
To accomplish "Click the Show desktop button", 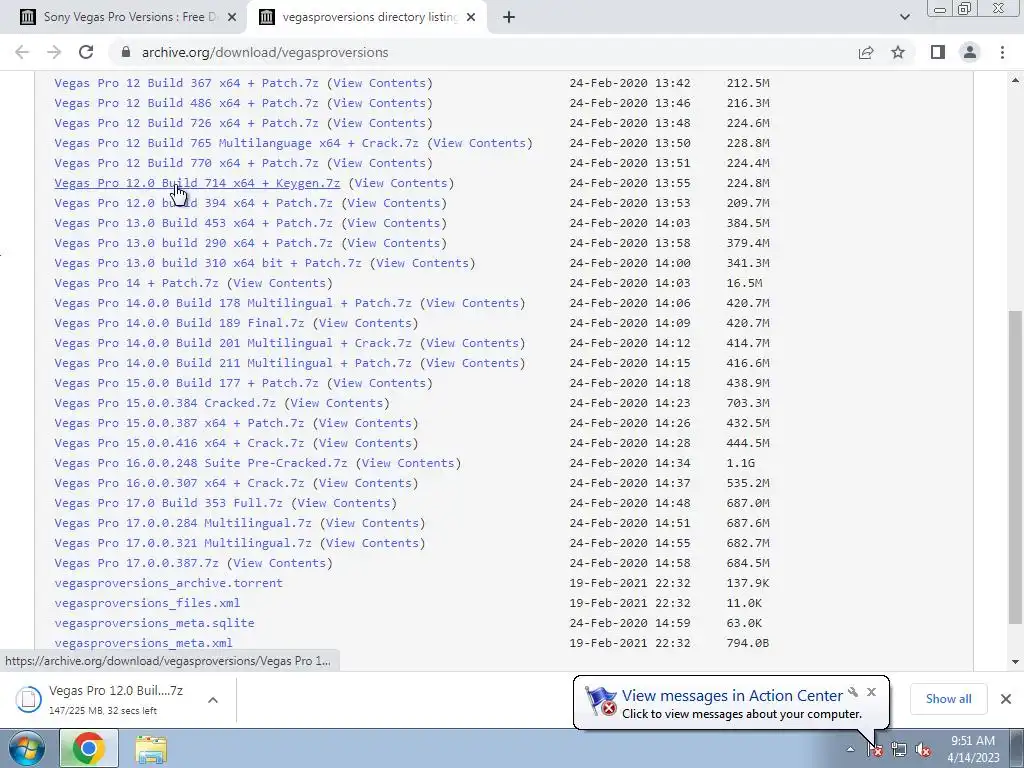I will [1019, 748].
